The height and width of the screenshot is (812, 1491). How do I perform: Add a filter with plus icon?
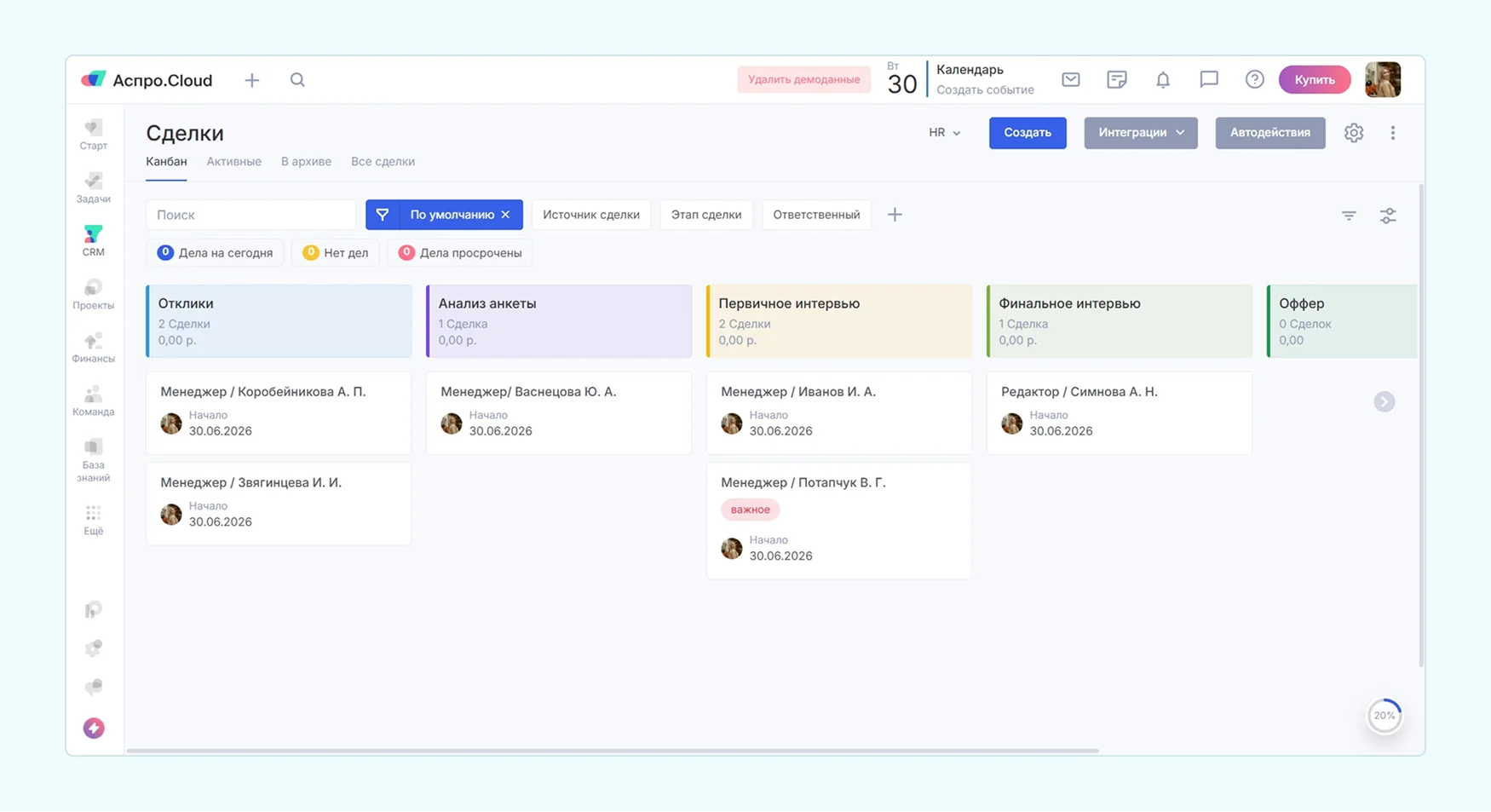point(895,215)
